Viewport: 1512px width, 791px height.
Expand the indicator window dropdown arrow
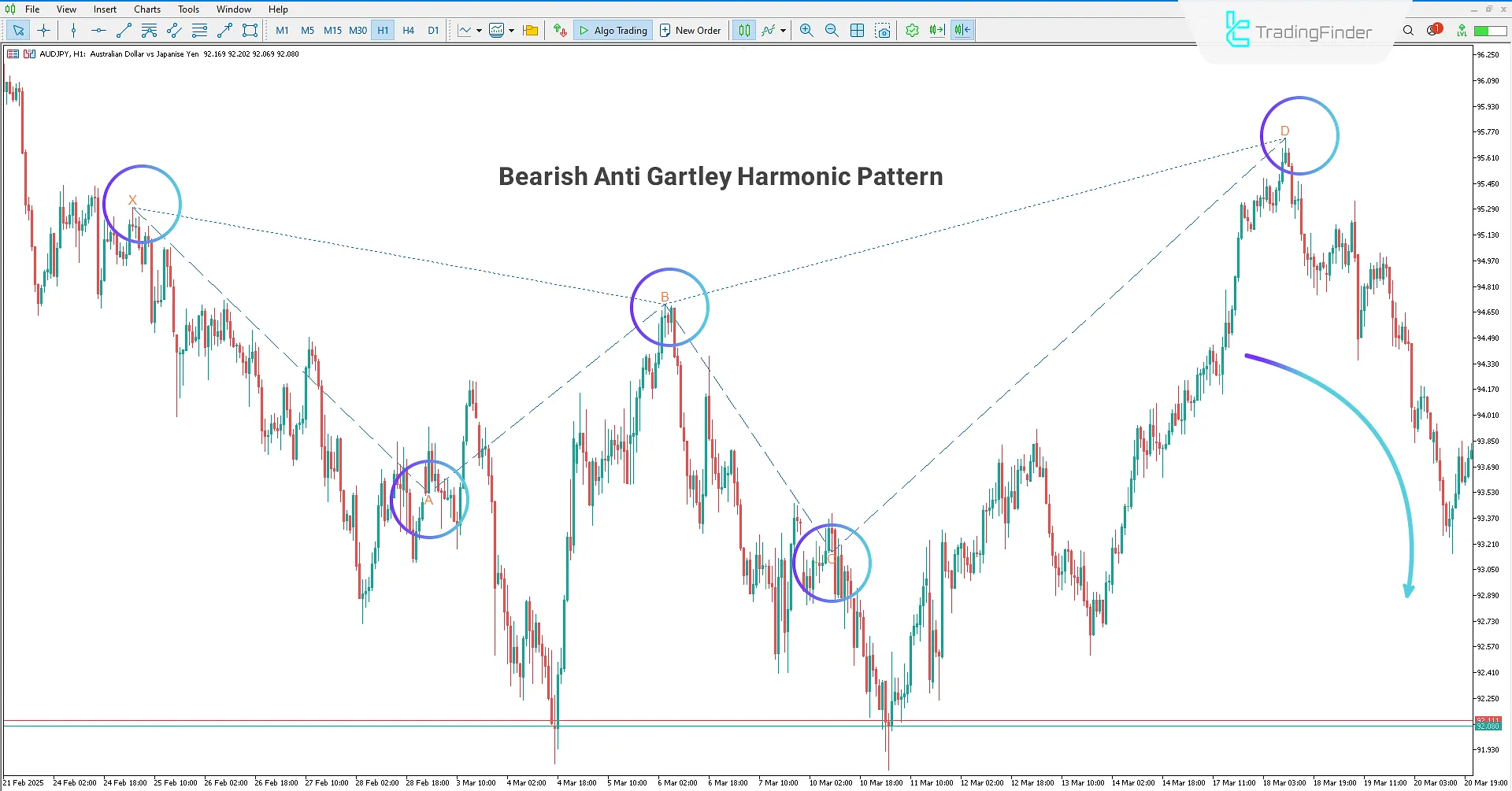(x=511, y=30)
